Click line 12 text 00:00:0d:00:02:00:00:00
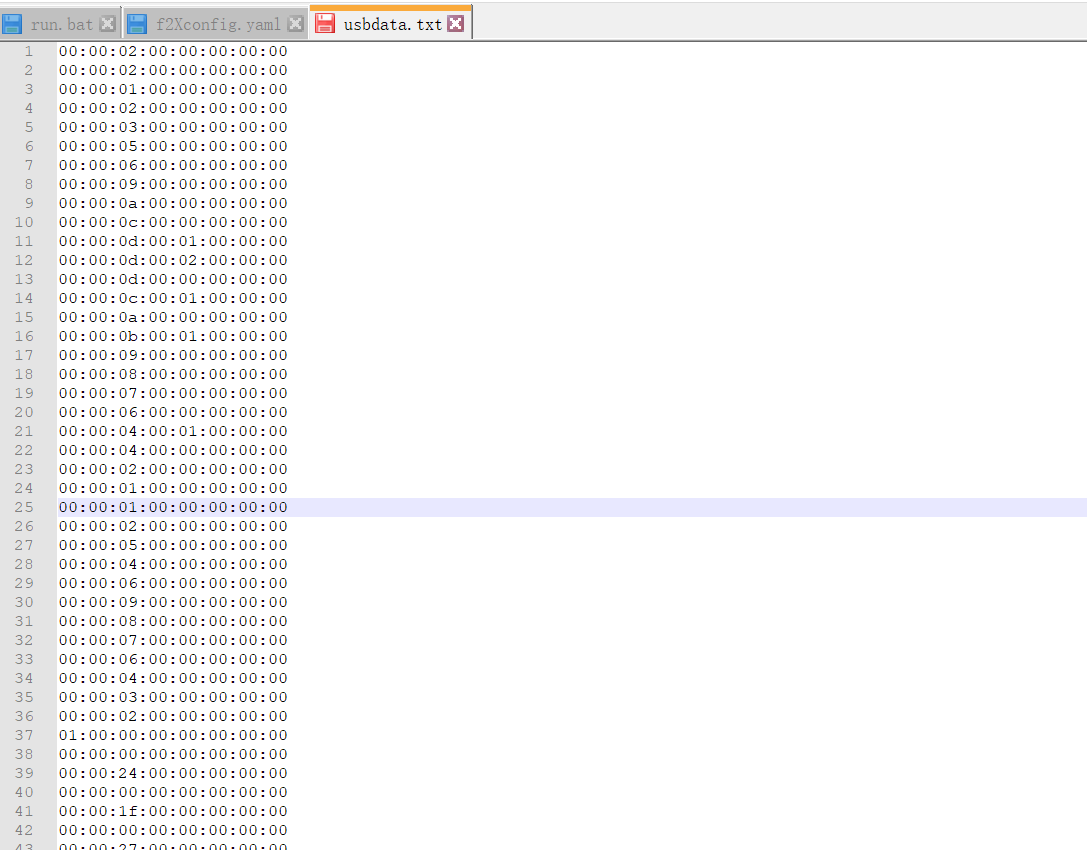Viewport: 1087px width, 850px height. tap(173, 261)
